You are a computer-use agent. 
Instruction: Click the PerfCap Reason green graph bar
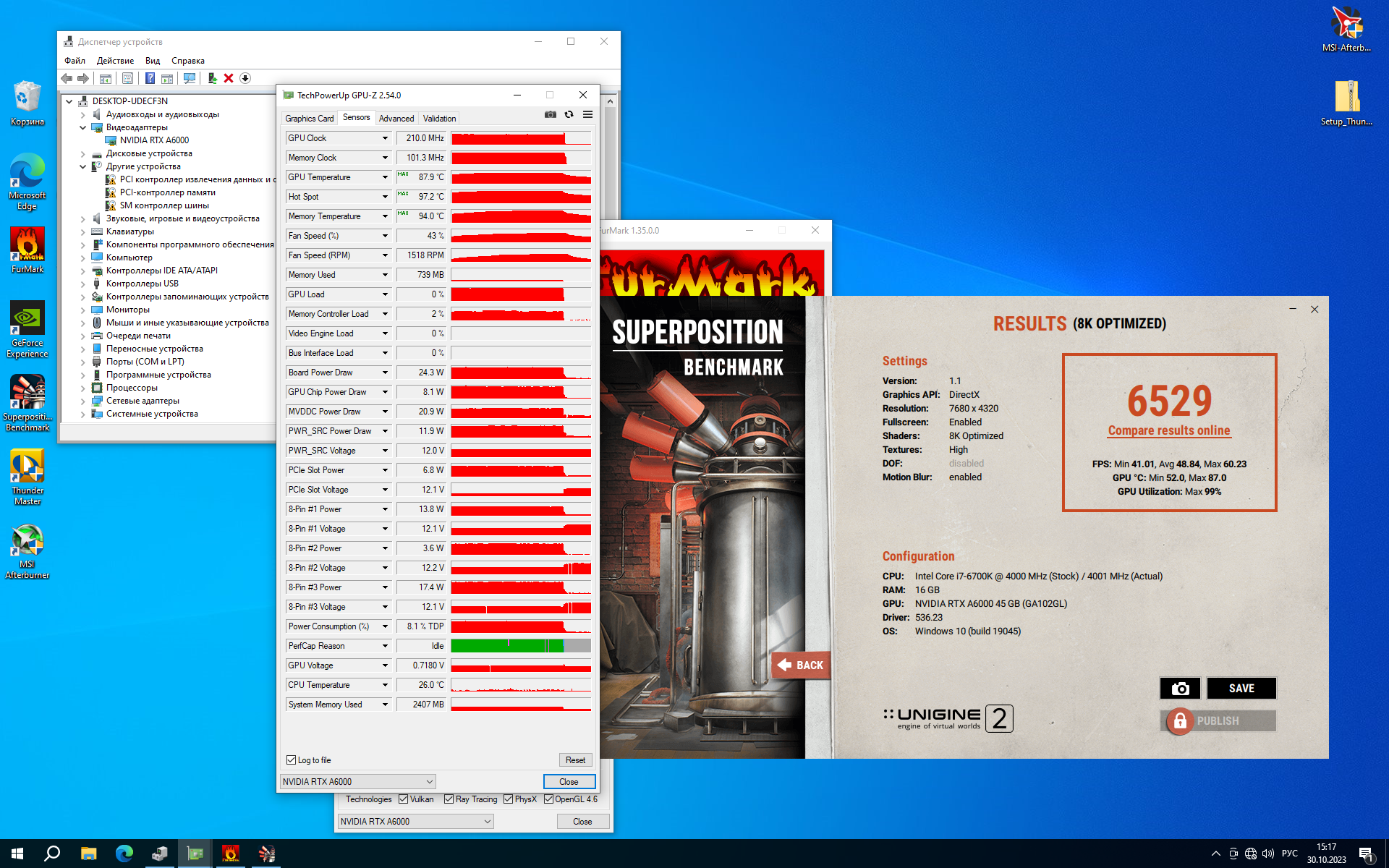pos(521,646)
